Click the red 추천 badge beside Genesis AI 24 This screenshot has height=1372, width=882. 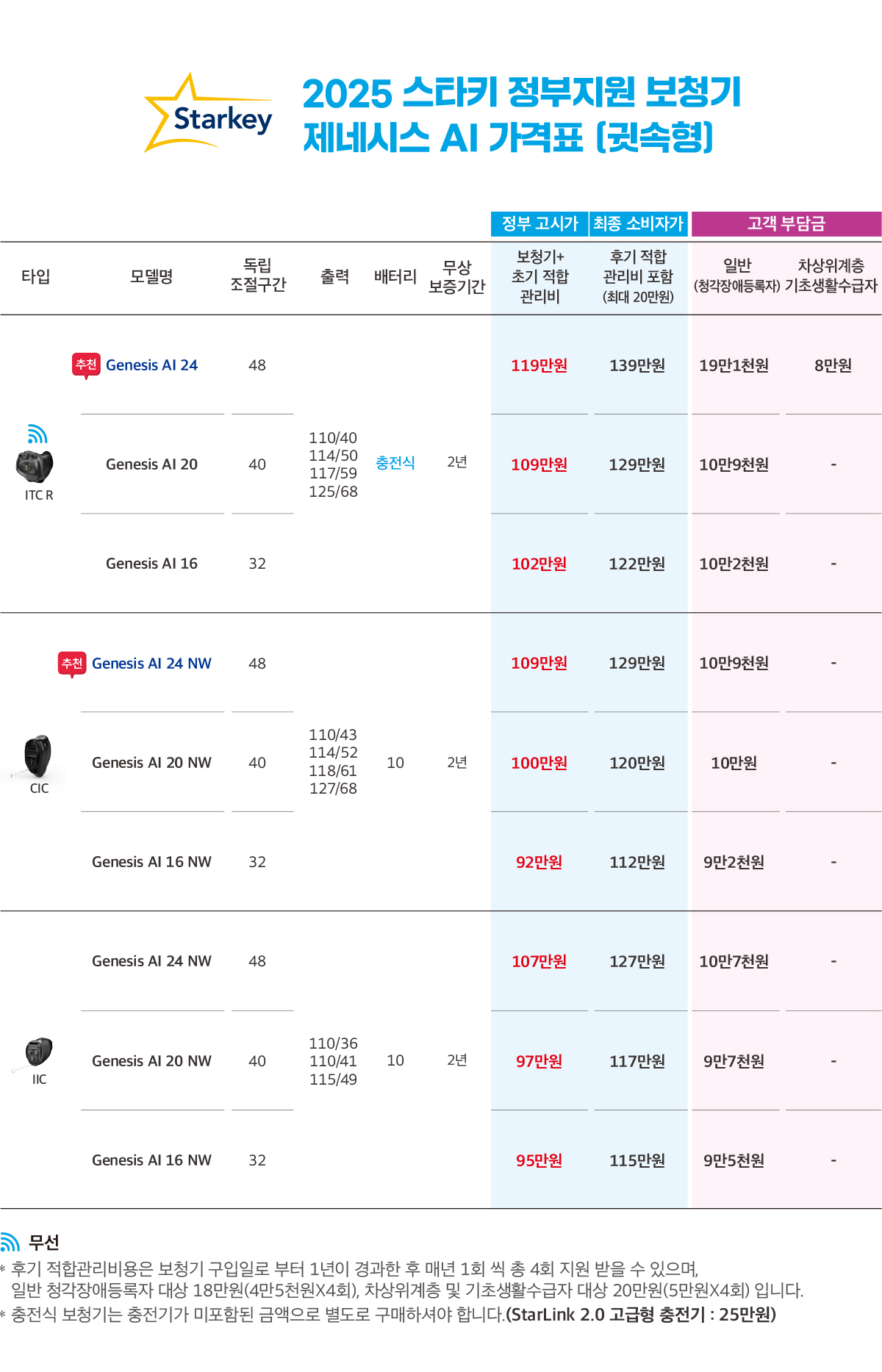(86, 364)
